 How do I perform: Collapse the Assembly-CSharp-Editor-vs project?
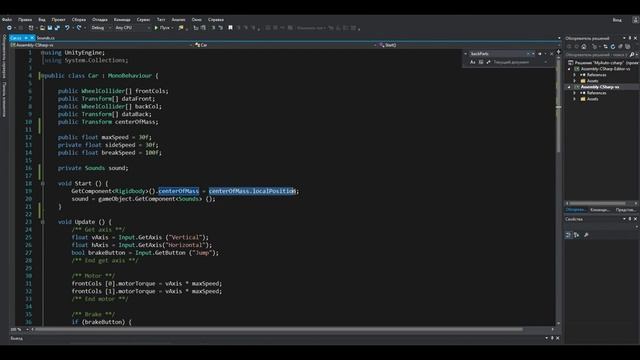click(x=569, y=69)
